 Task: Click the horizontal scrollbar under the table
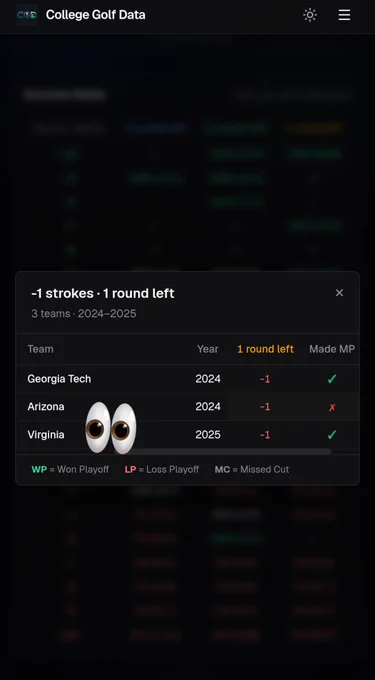222,451
